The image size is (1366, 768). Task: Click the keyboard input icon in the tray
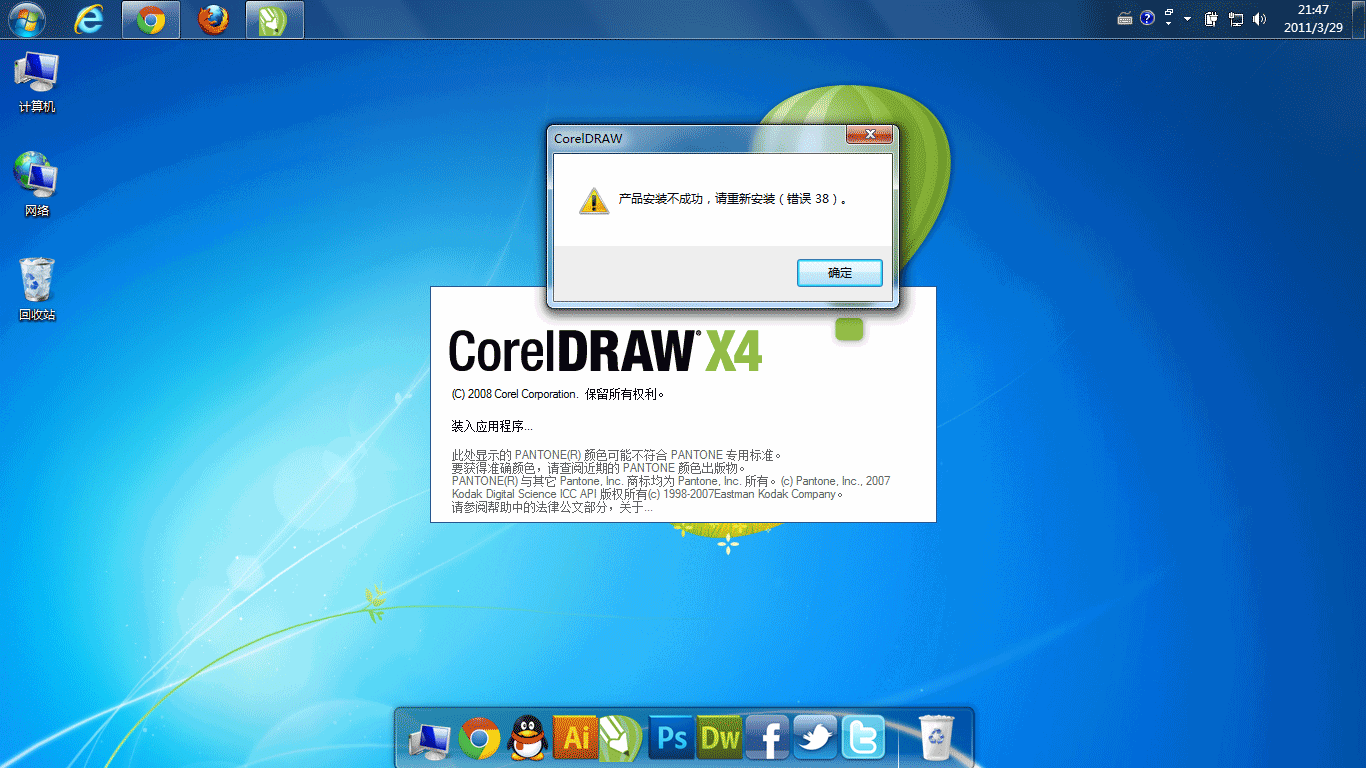click(x=1125, y=18)
